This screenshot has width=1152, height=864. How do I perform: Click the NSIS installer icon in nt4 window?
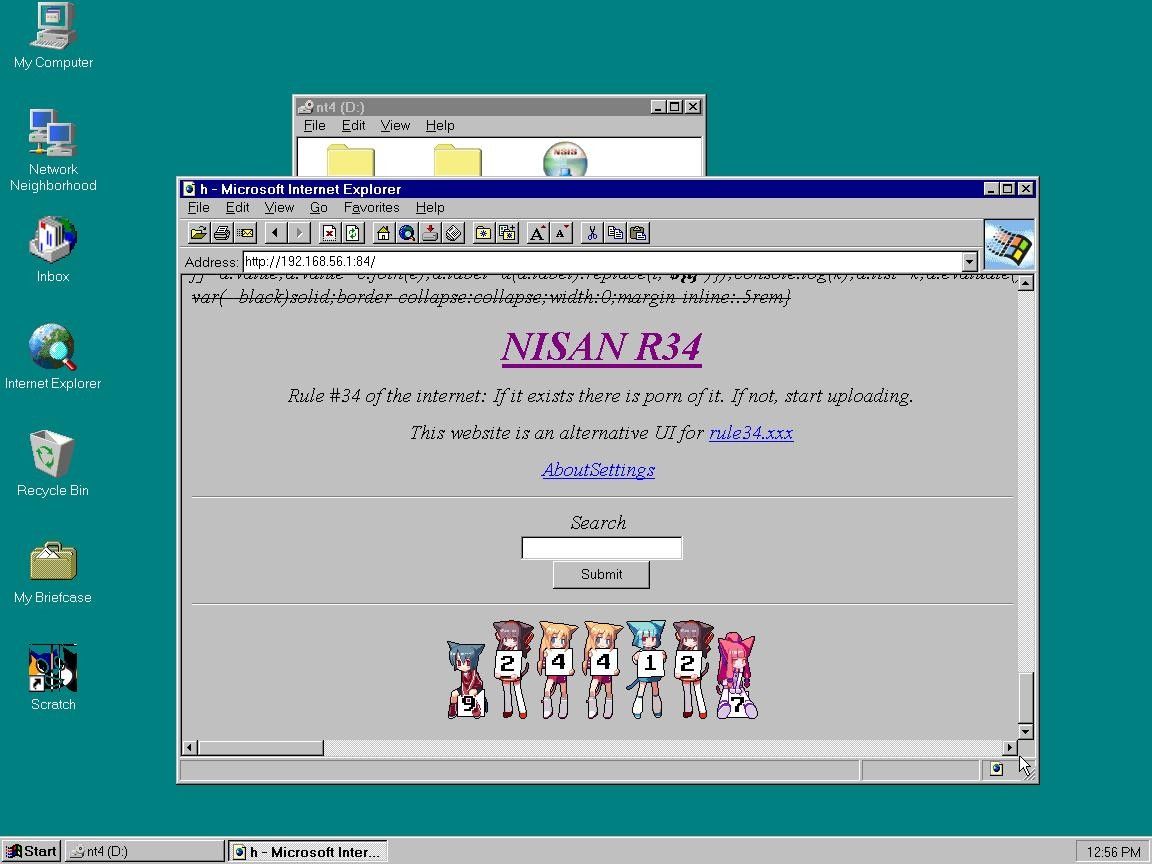coord(565,159)
